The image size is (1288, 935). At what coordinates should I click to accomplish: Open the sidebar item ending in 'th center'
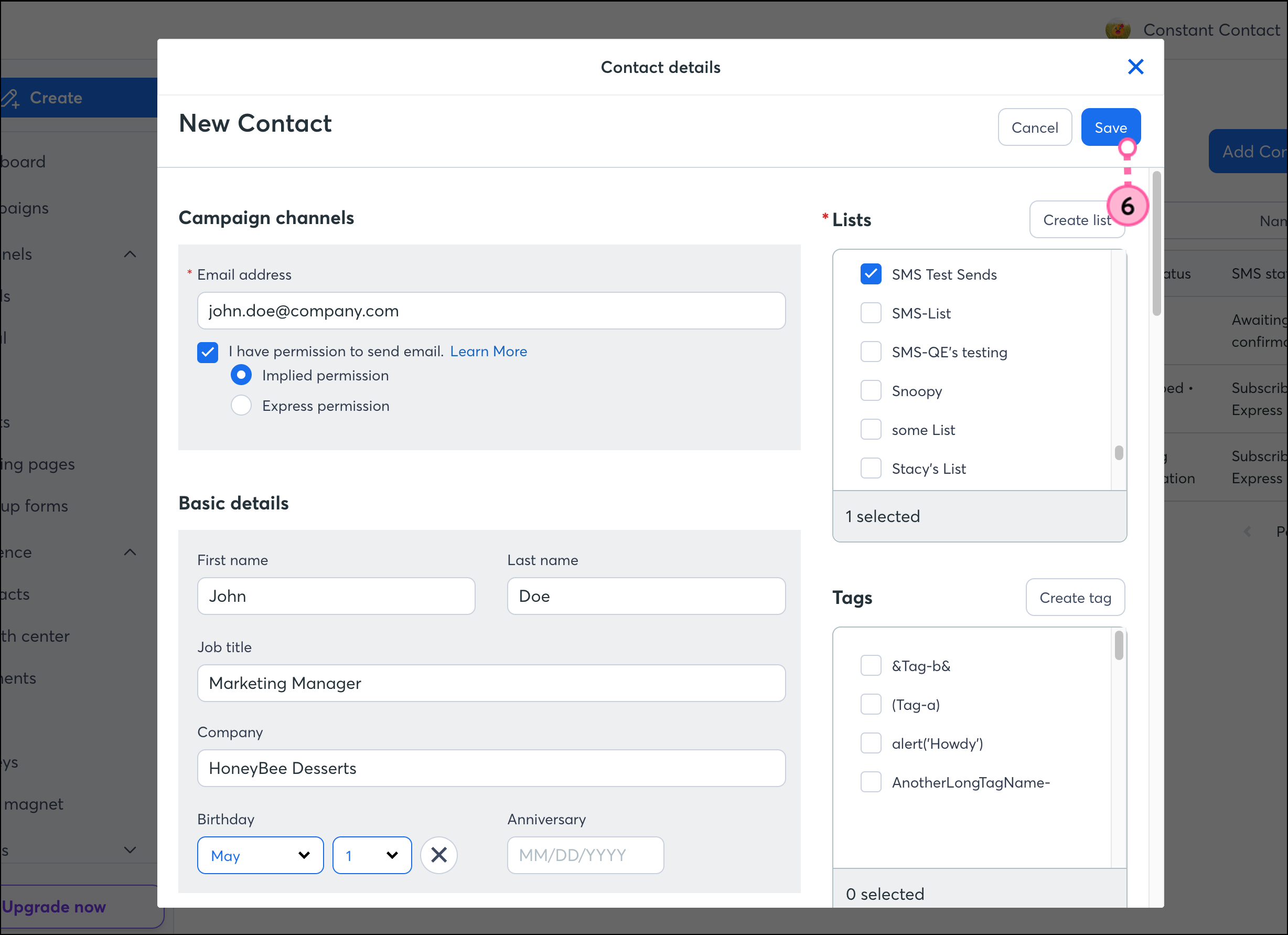click(35, 636)
